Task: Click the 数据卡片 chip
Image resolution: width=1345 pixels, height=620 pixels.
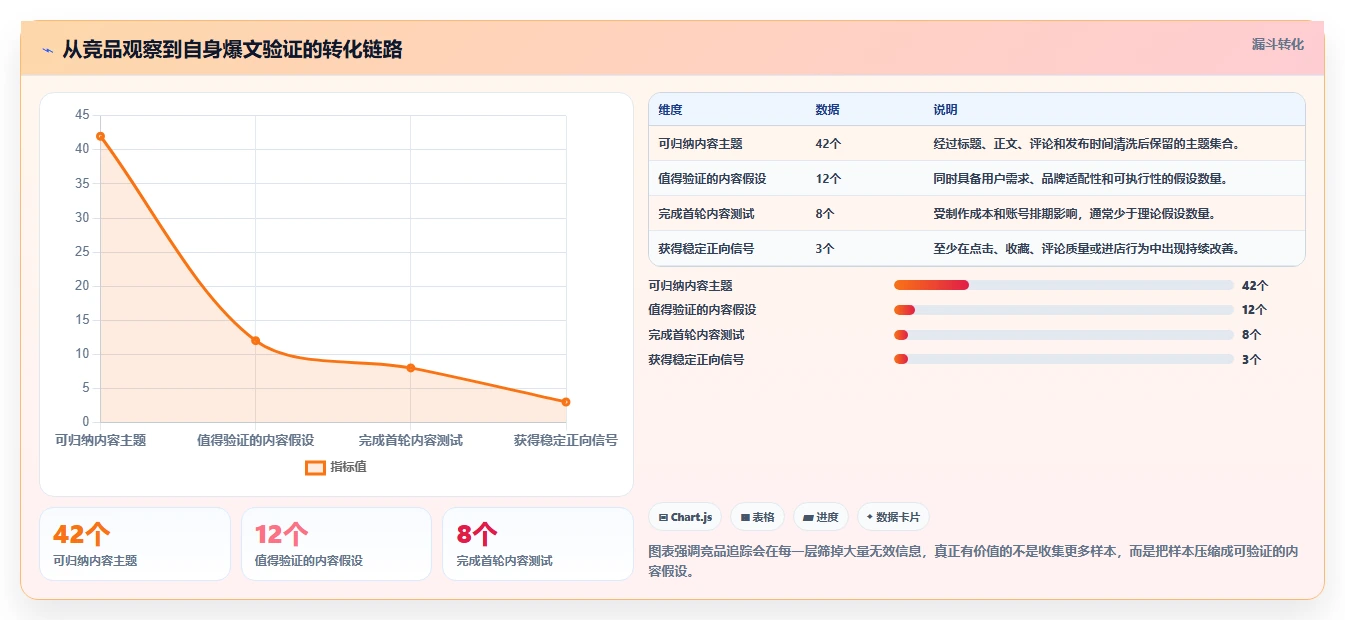Action: [x=893, y=517]
